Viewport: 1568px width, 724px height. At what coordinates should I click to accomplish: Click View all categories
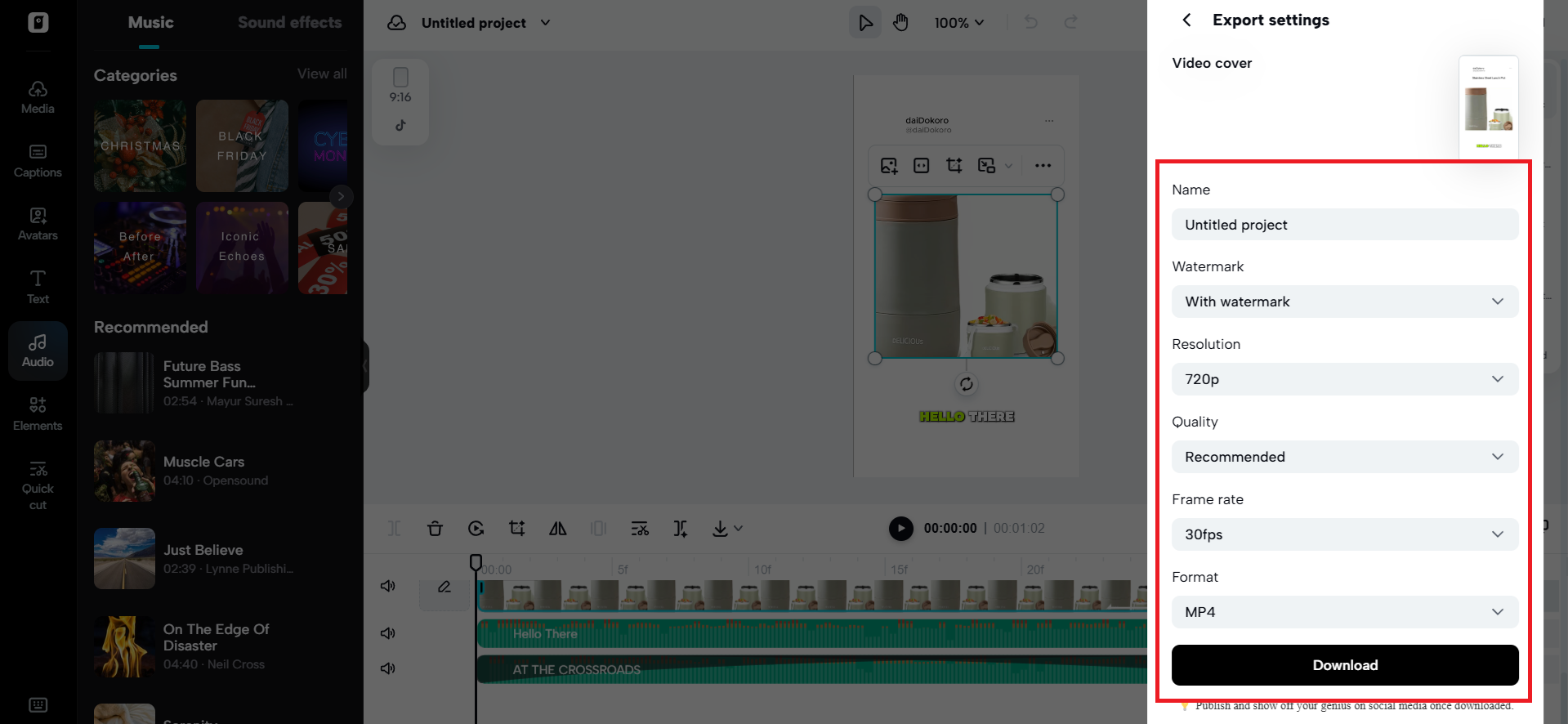click(x=322, y=74)
